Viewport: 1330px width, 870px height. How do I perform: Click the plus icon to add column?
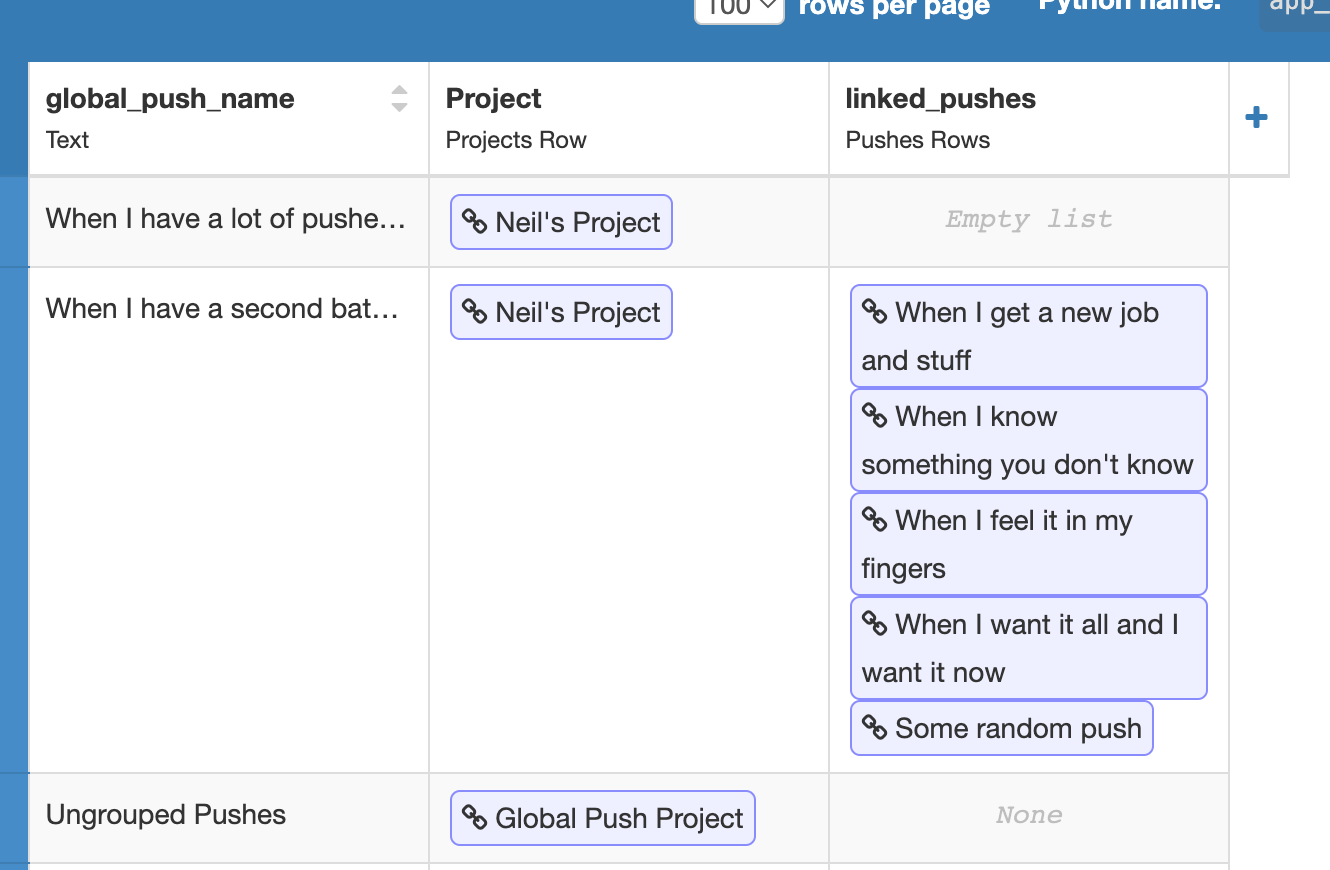tap(1256, 118)
